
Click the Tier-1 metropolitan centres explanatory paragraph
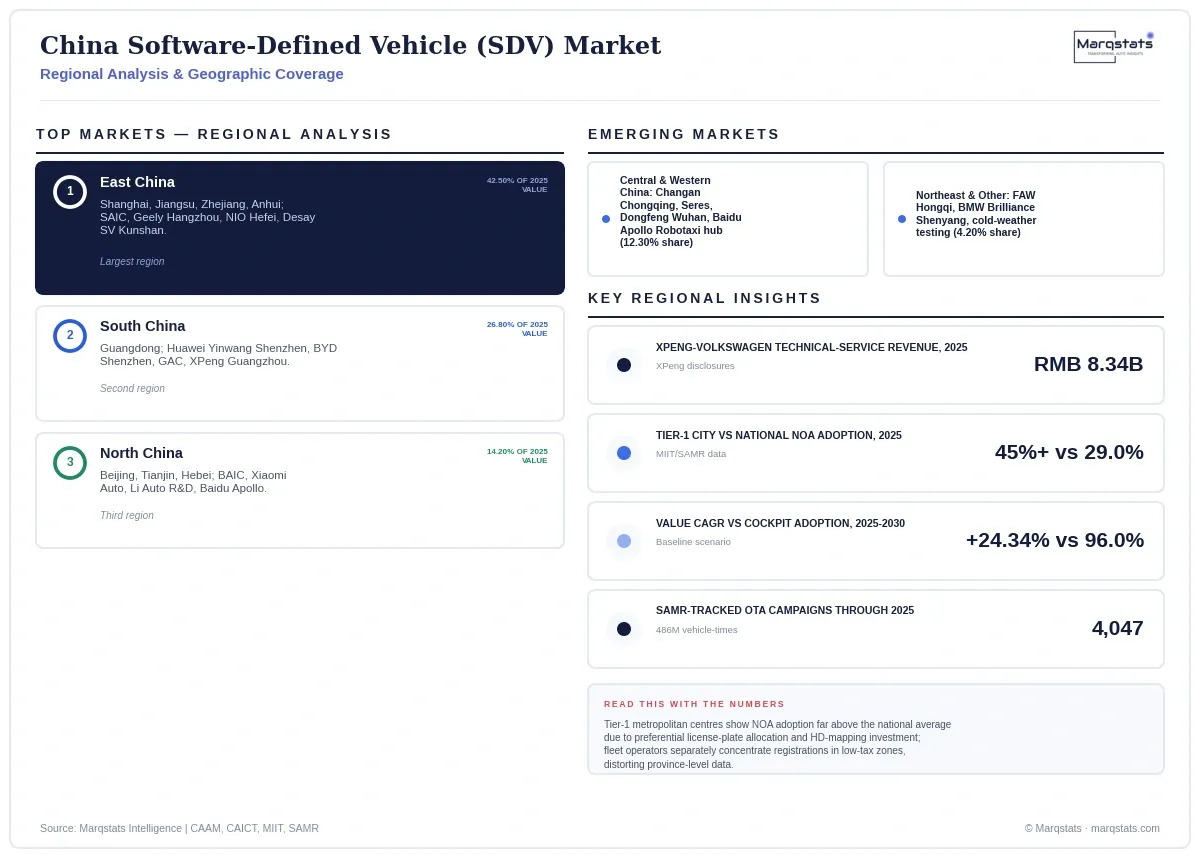tap(777, 744)
